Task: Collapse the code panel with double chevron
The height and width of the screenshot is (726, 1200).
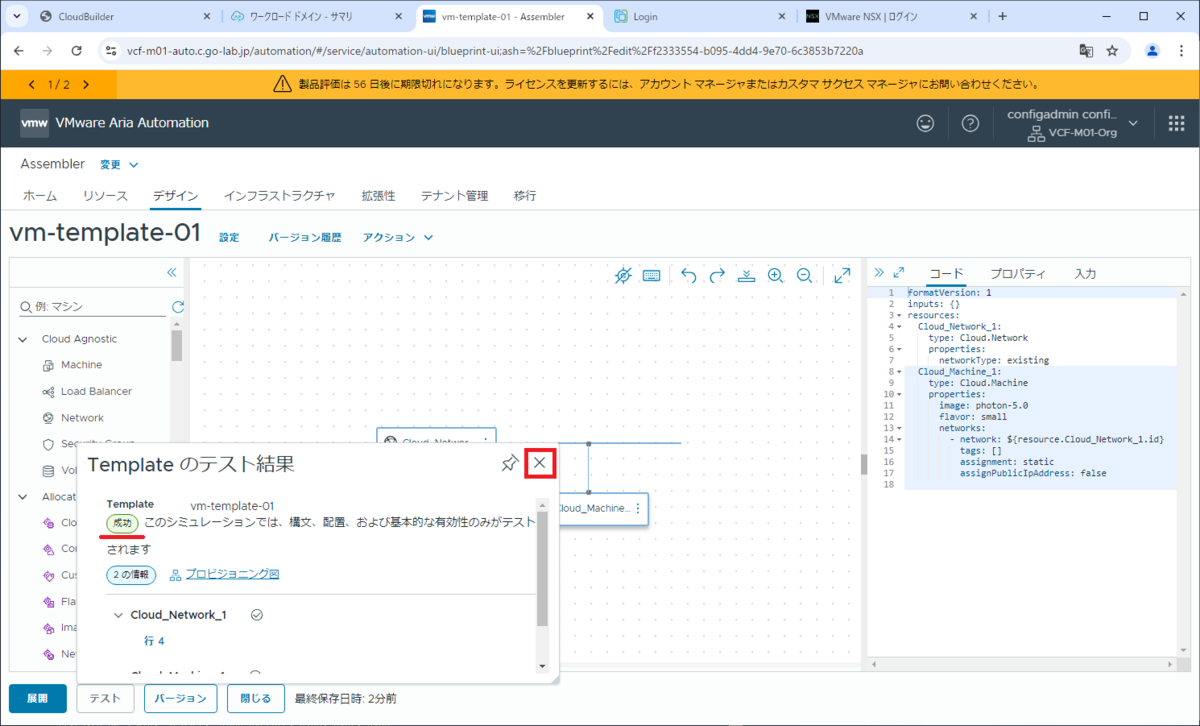Action: [879, 273]
